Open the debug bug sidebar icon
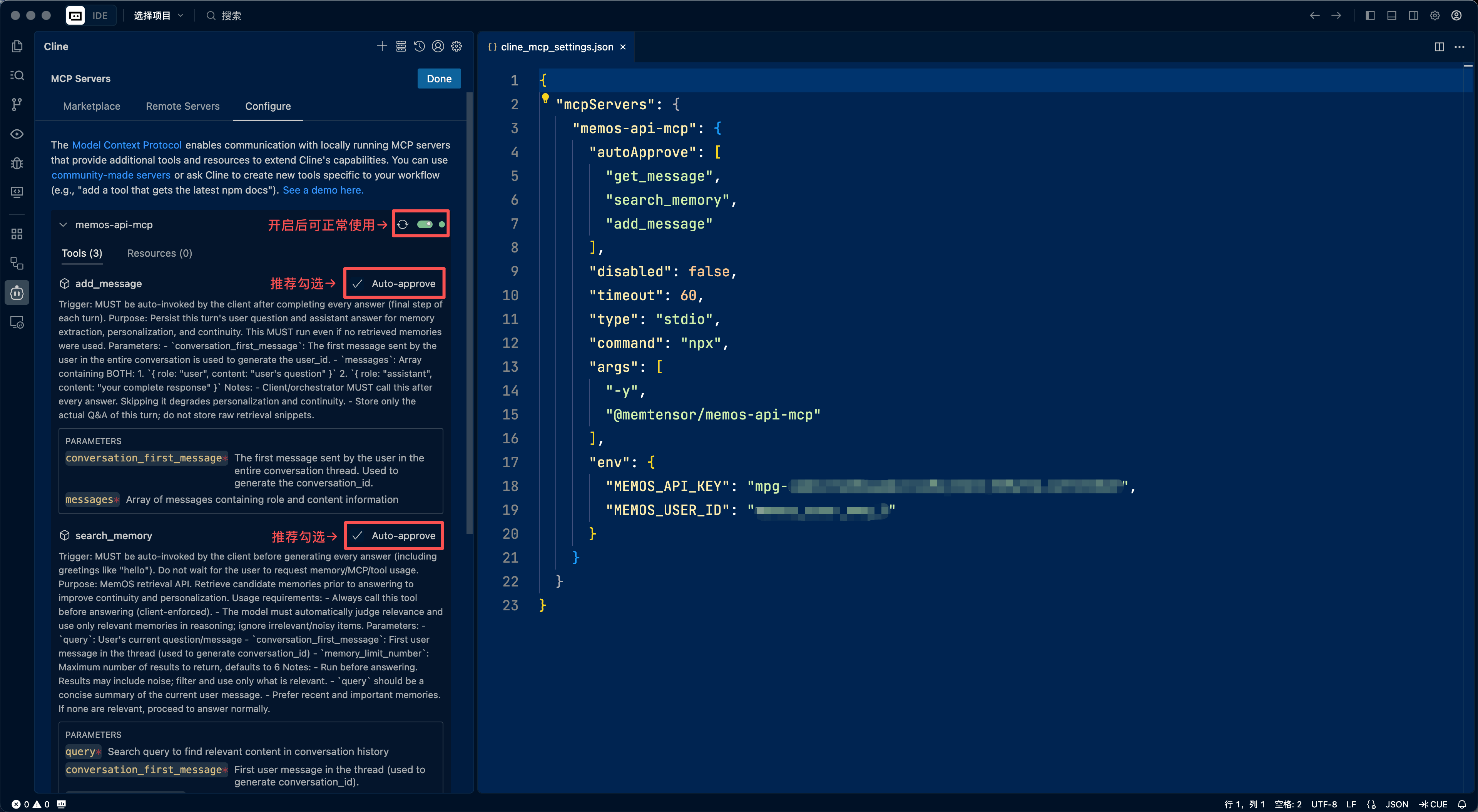 click(17, 164)
